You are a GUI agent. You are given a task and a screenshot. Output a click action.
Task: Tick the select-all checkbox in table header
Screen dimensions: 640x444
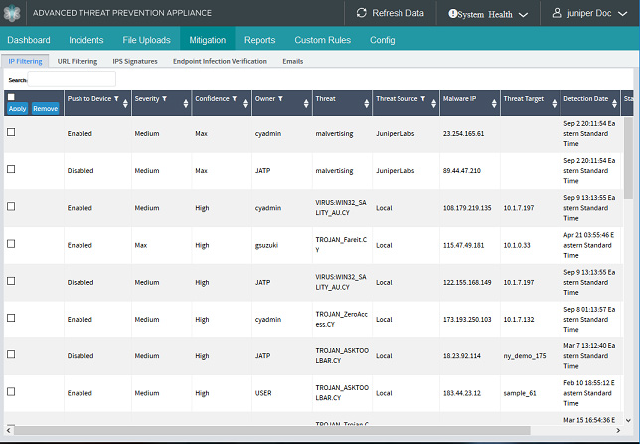coord(11,97)
